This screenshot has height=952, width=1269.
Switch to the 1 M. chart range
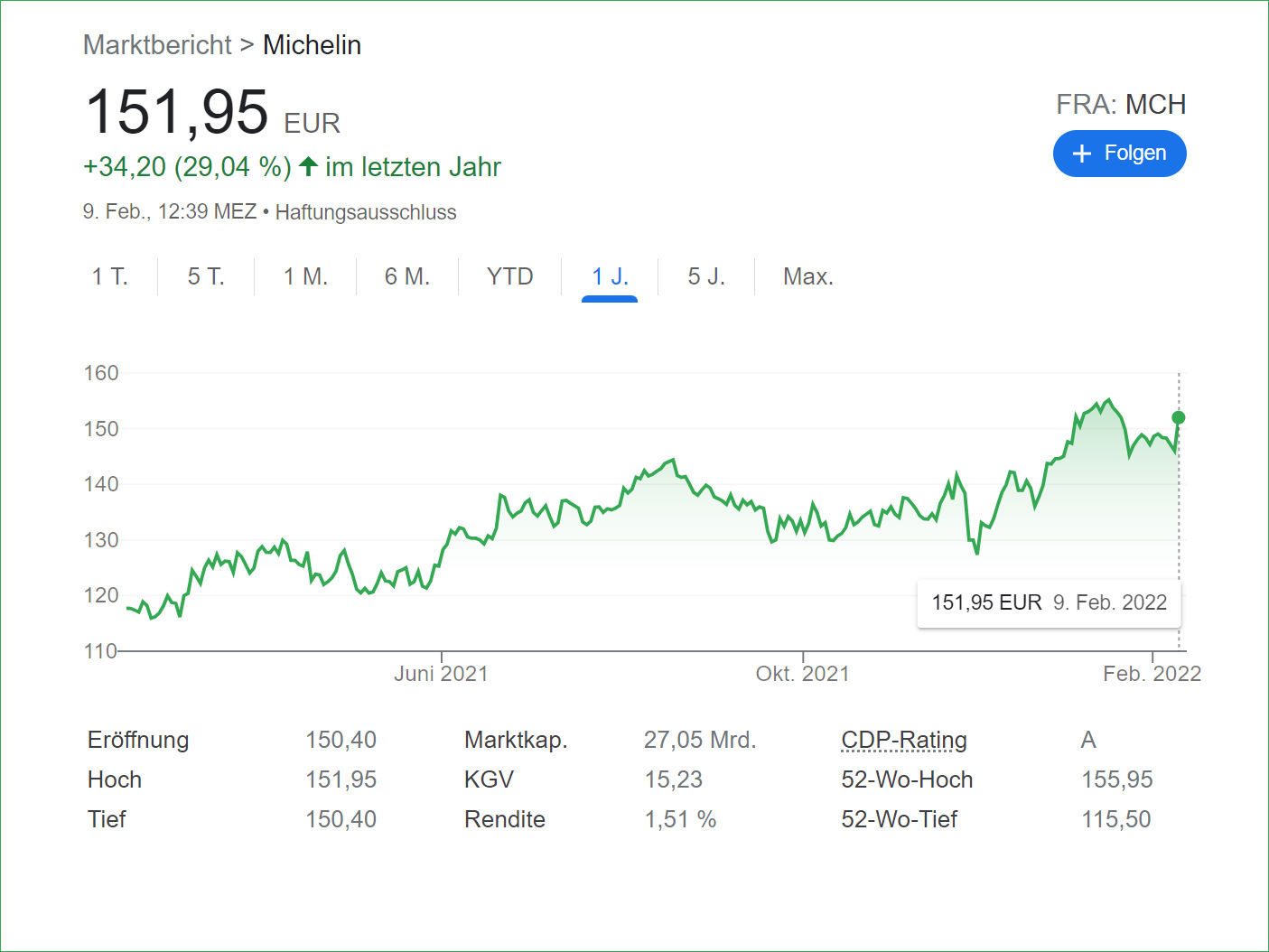[x=305, y=276]
